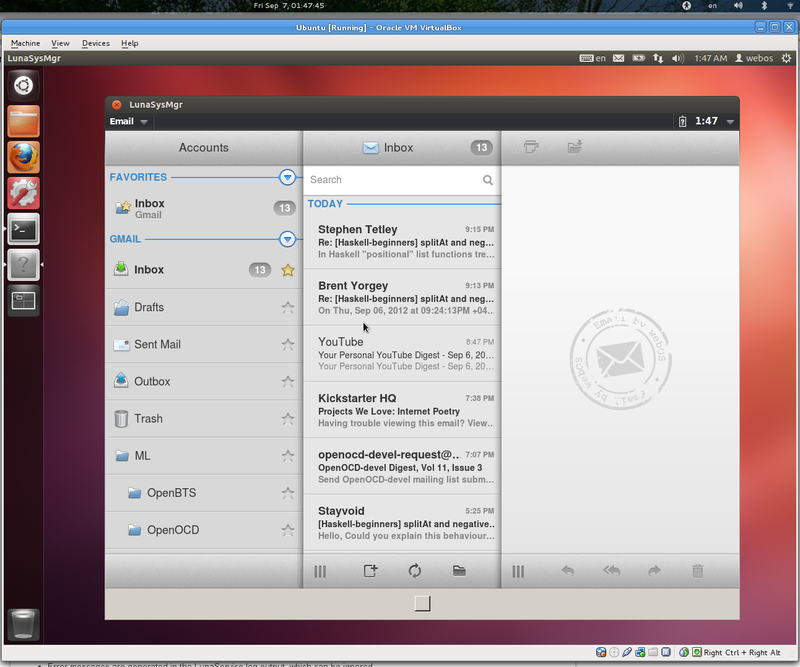Refresh the inbox with sync icon

pos(414,571)
